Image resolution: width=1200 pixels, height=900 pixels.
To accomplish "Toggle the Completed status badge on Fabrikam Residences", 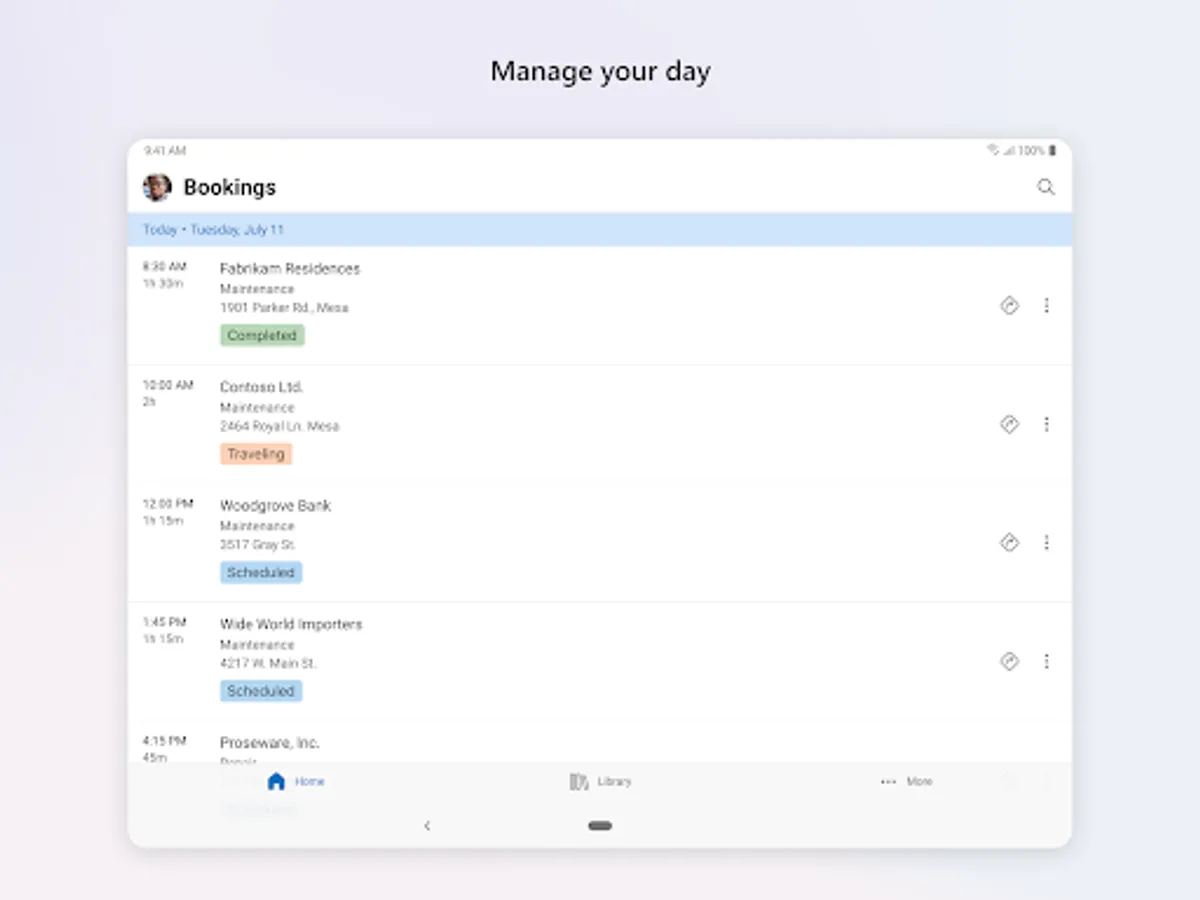I will [261, 335].
